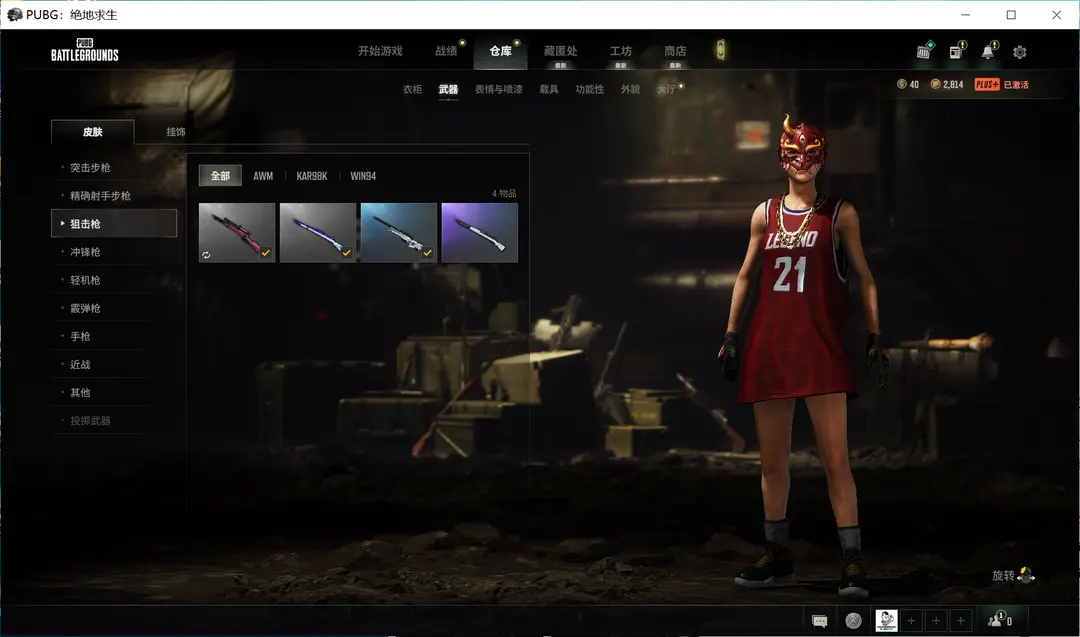1080x637 pixels.
Task: Select 霰弹枪 in the weapon category list
Action: [114, 309]
